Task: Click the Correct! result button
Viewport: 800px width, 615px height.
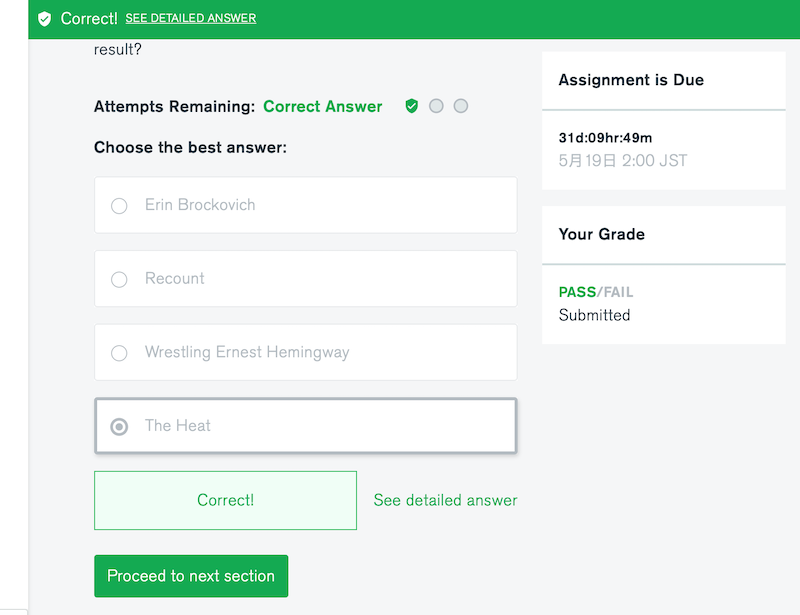Action: coord(226,500)
